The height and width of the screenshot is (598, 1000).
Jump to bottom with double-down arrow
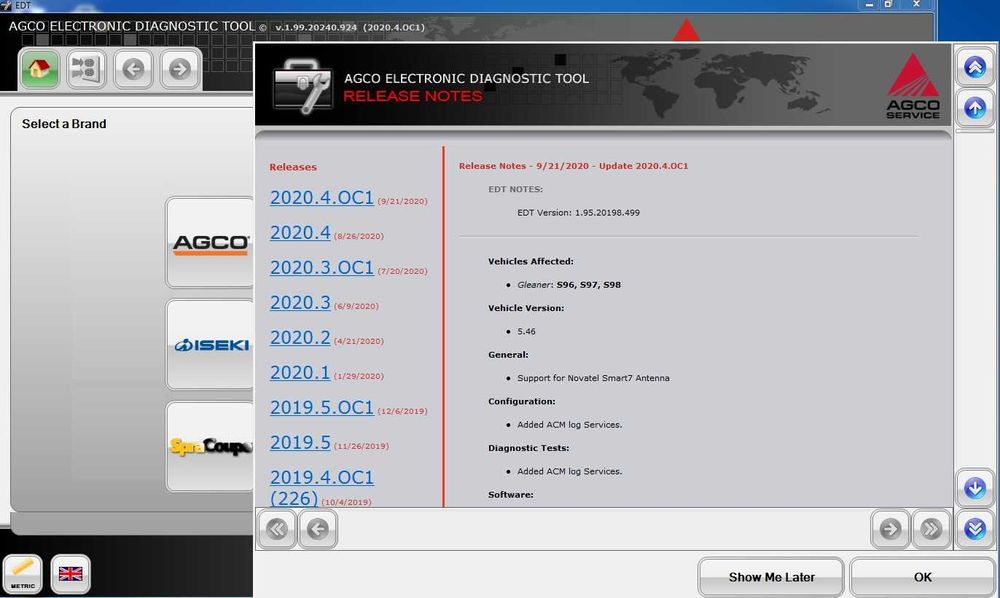[x=974, y=529]
